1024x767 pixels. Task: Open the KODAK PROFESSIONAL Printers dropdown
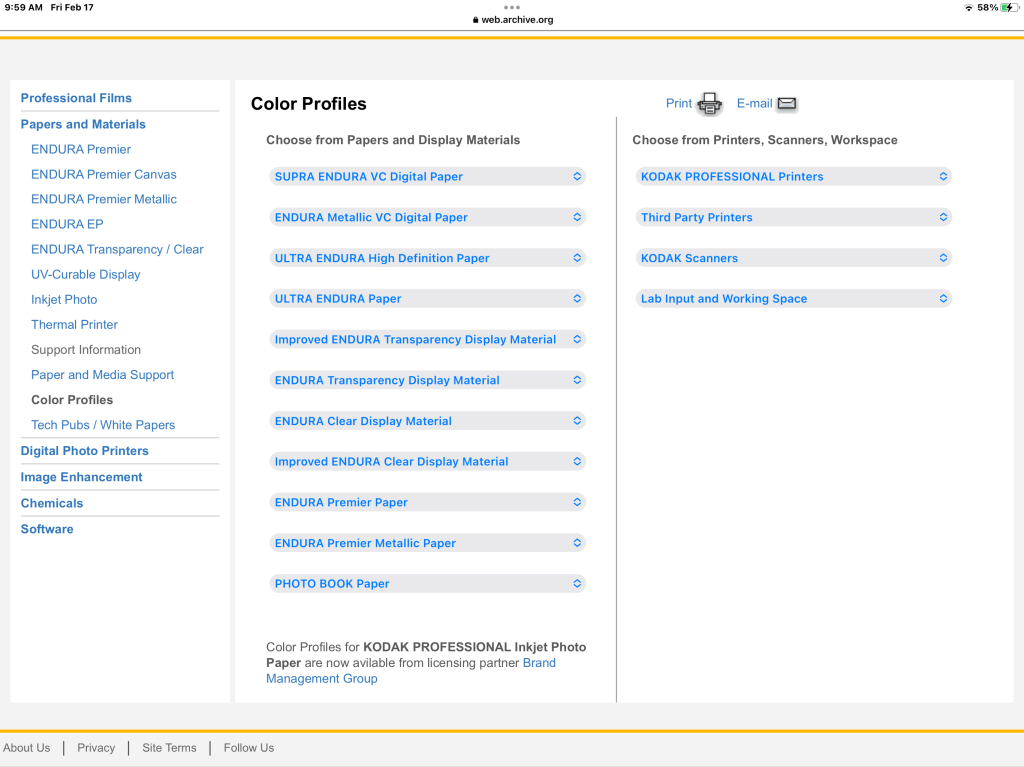pyautogui.click(x=793, y=177)
